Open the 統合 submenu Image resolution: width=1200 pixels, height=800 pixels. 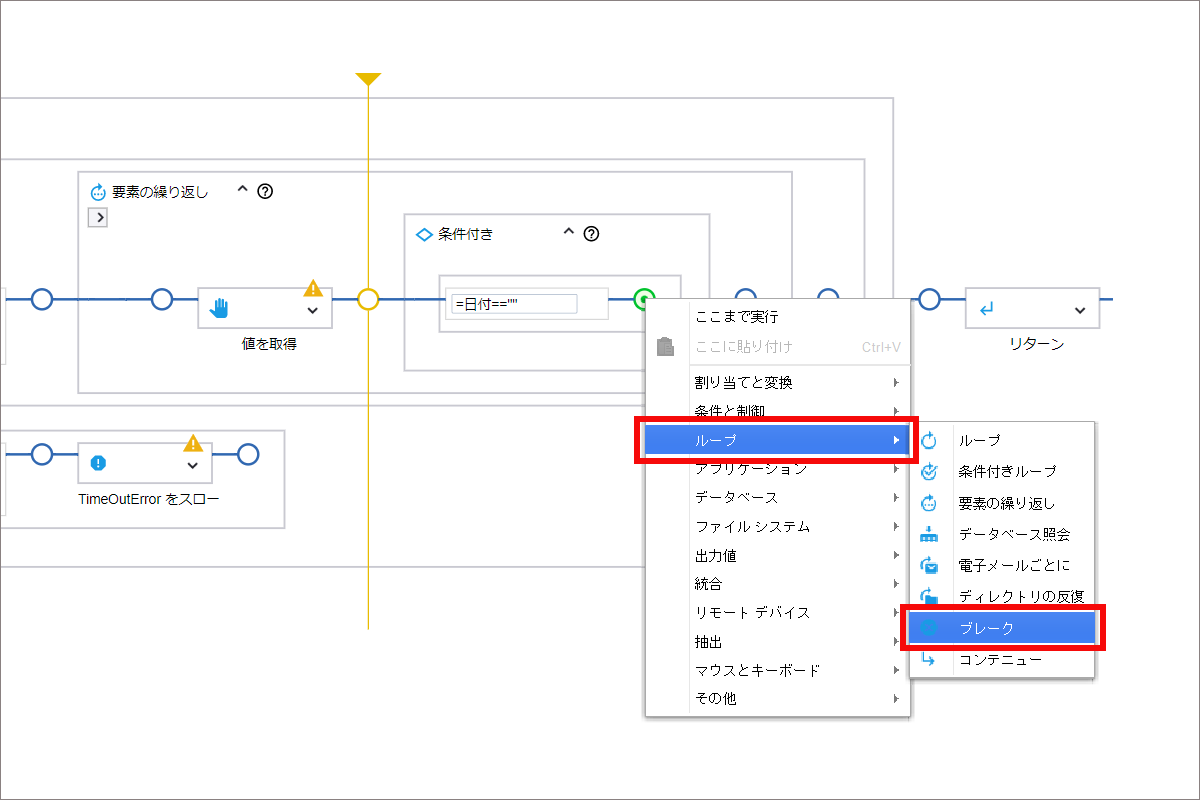[x=778, y=583]
